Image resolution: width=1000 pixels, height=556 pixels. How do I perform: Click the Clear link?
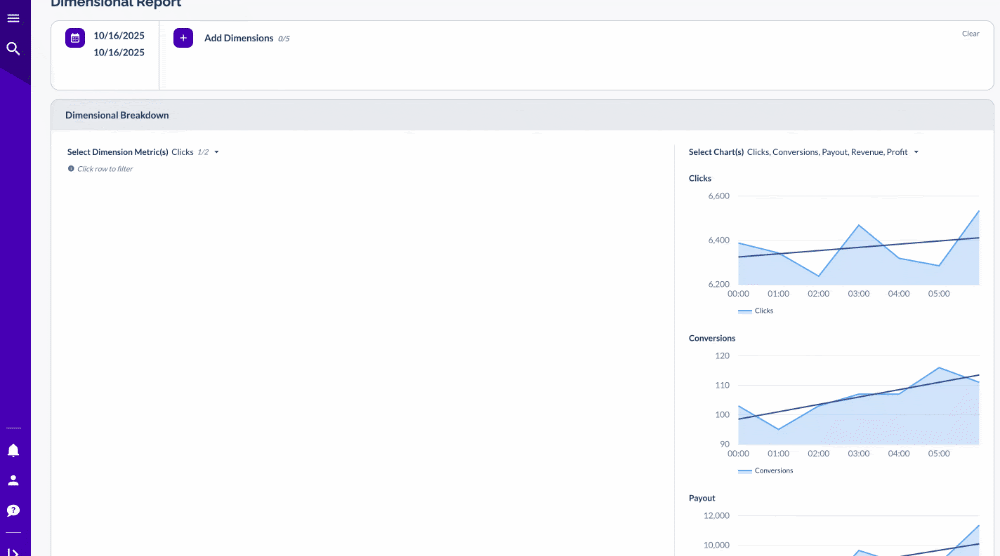coord(970,34)
